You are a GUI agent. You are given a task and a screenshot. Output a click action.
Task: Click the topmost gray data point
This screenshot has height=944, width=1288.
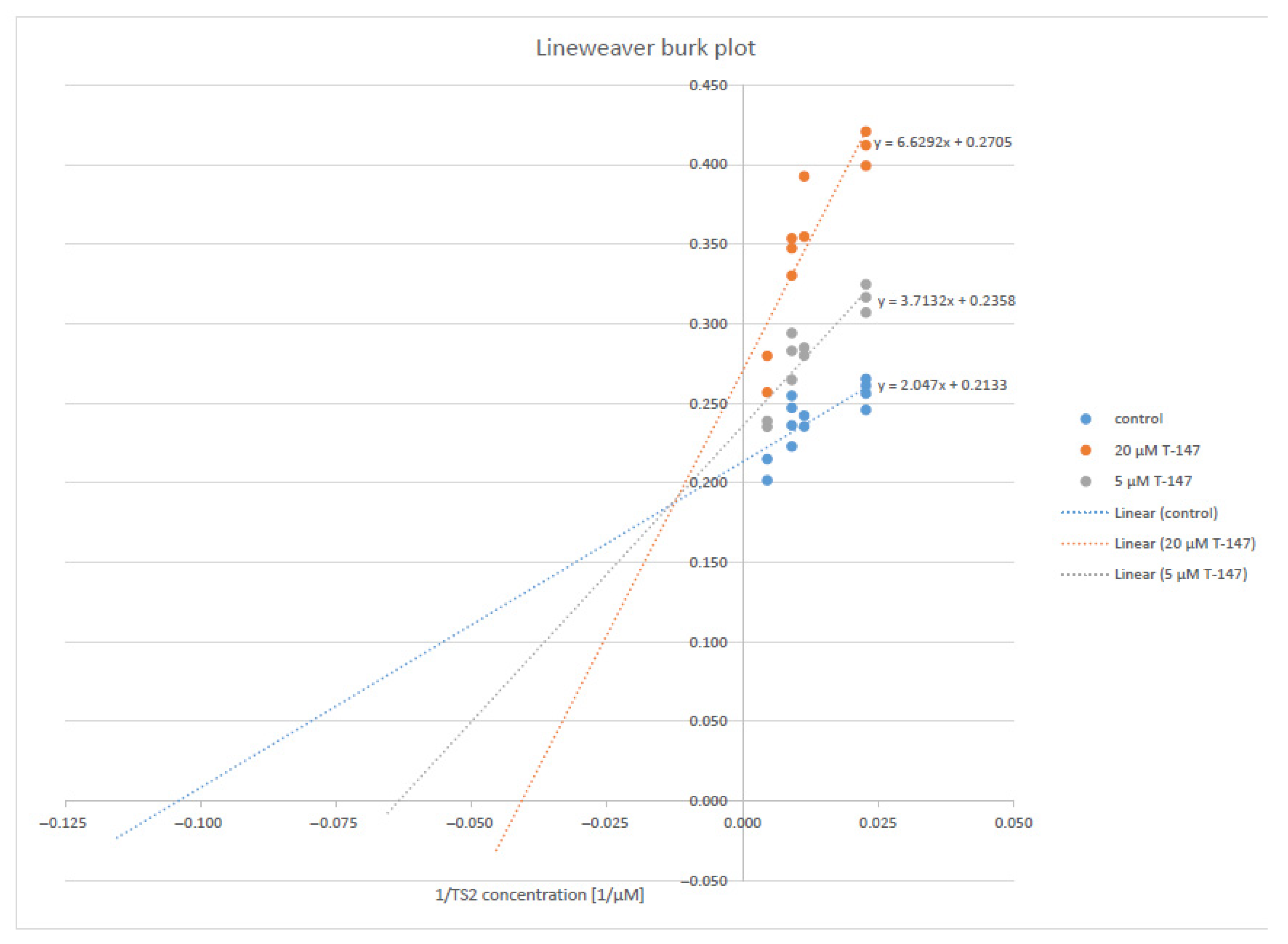click(865, 285)
